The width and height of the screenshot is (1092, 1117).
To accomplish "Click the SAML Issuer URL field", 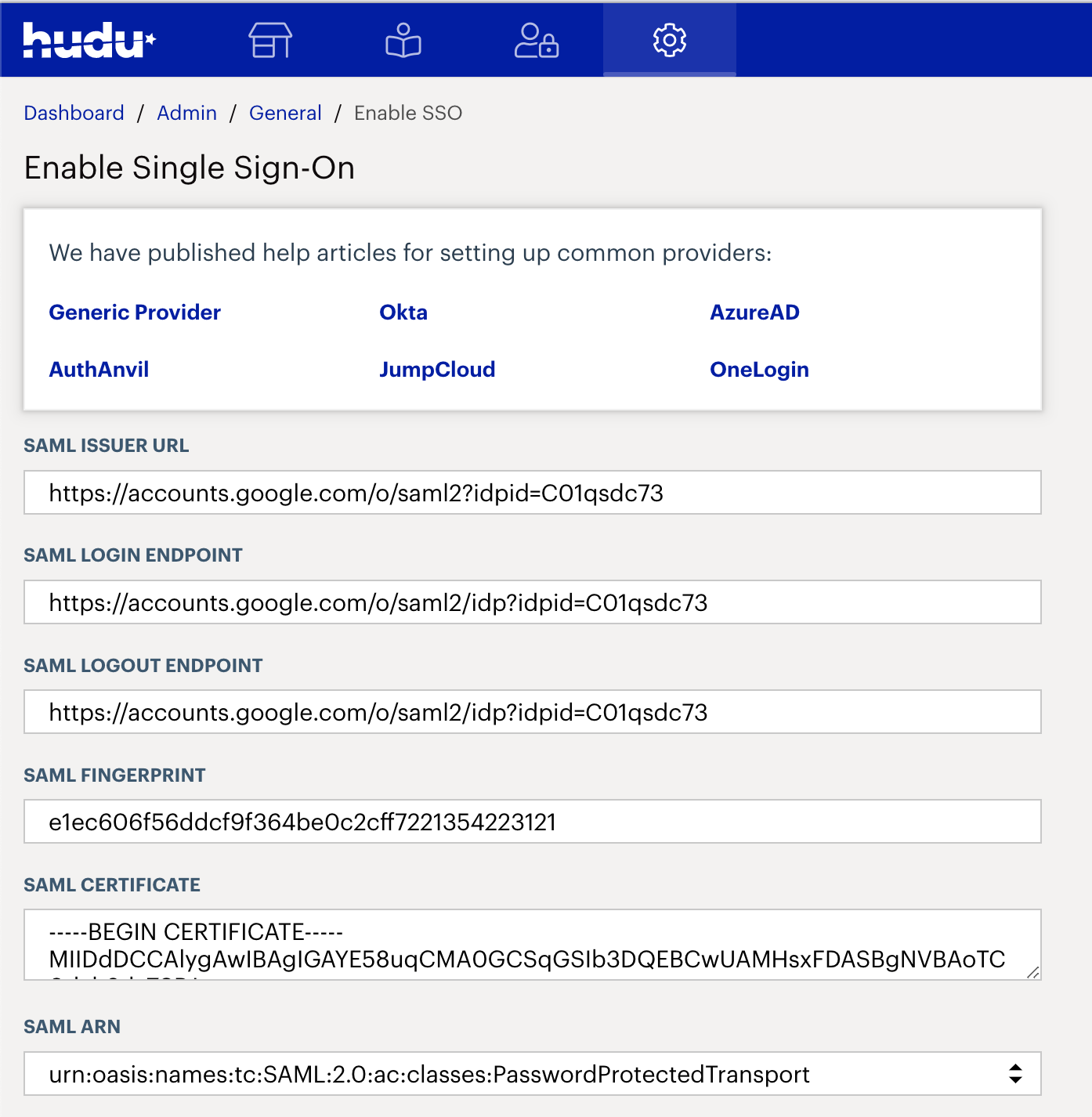I will 533,493.
